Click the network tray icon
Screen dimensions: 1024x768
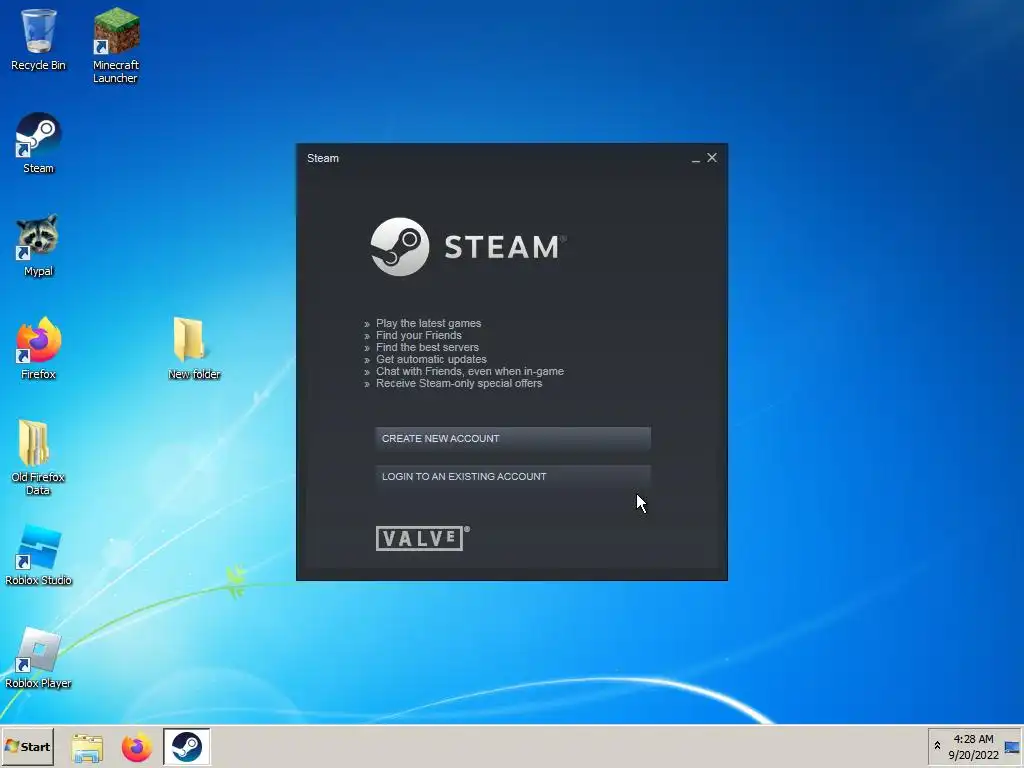click(x=1012, y=747)
